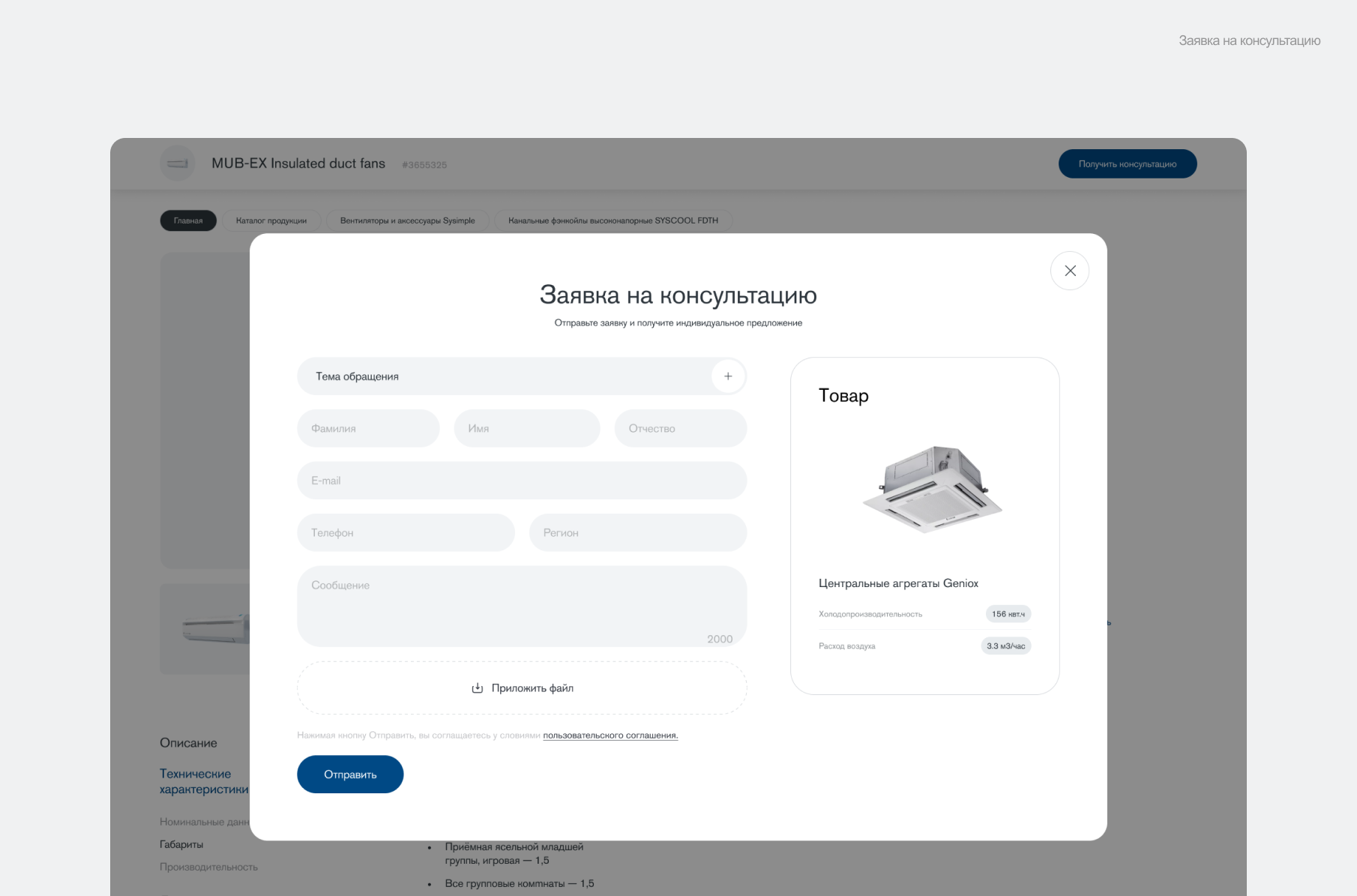This screenshot has width=1357, height=896.
Task: Click the Получить консультацию header button
Action: (x=1127, y=164)
